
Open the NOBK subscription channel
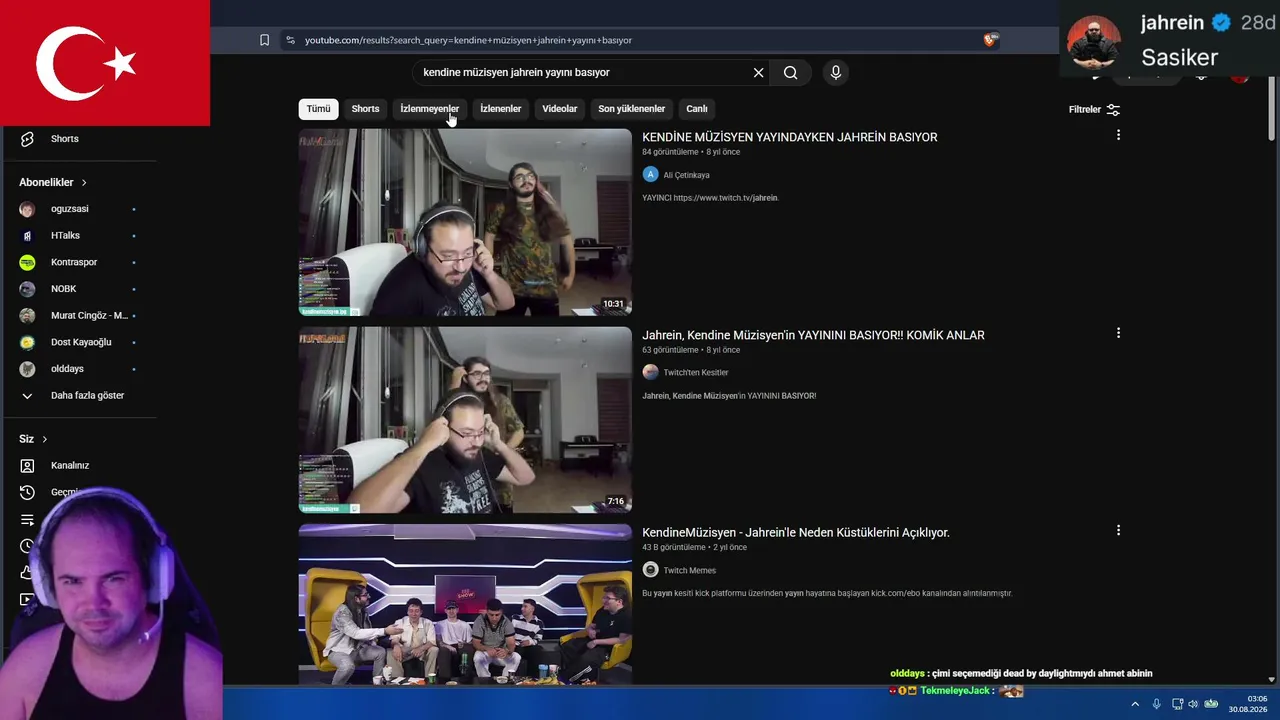coord(78,289)
